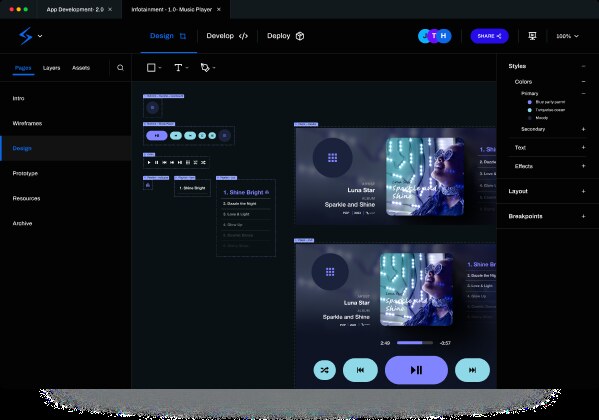Click the third track row in playlist component
The image size is (599, 420).
[246, 214]
